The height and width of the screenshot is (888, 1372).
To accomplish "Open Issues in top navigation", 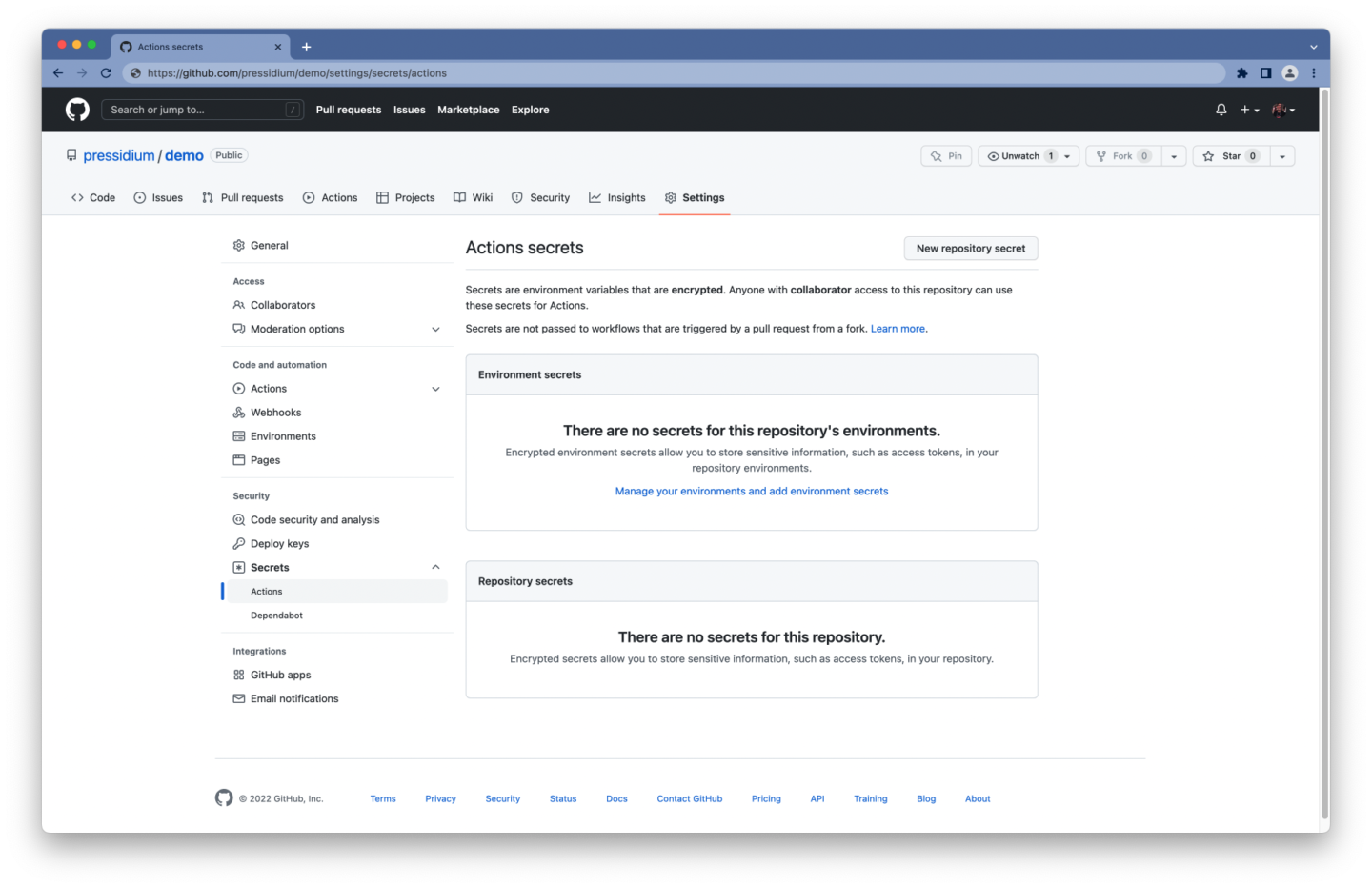I will tap(410, 110).
